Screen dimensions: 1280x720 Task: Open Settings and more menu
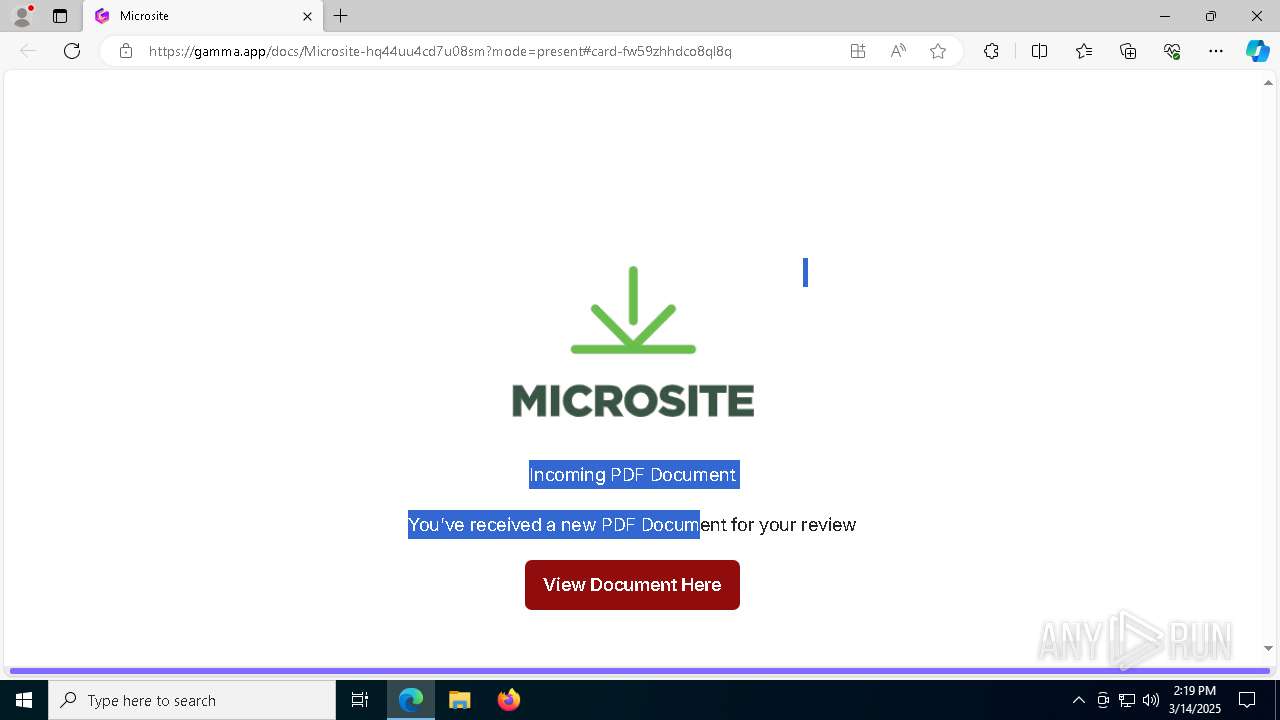pos(1216,51)
